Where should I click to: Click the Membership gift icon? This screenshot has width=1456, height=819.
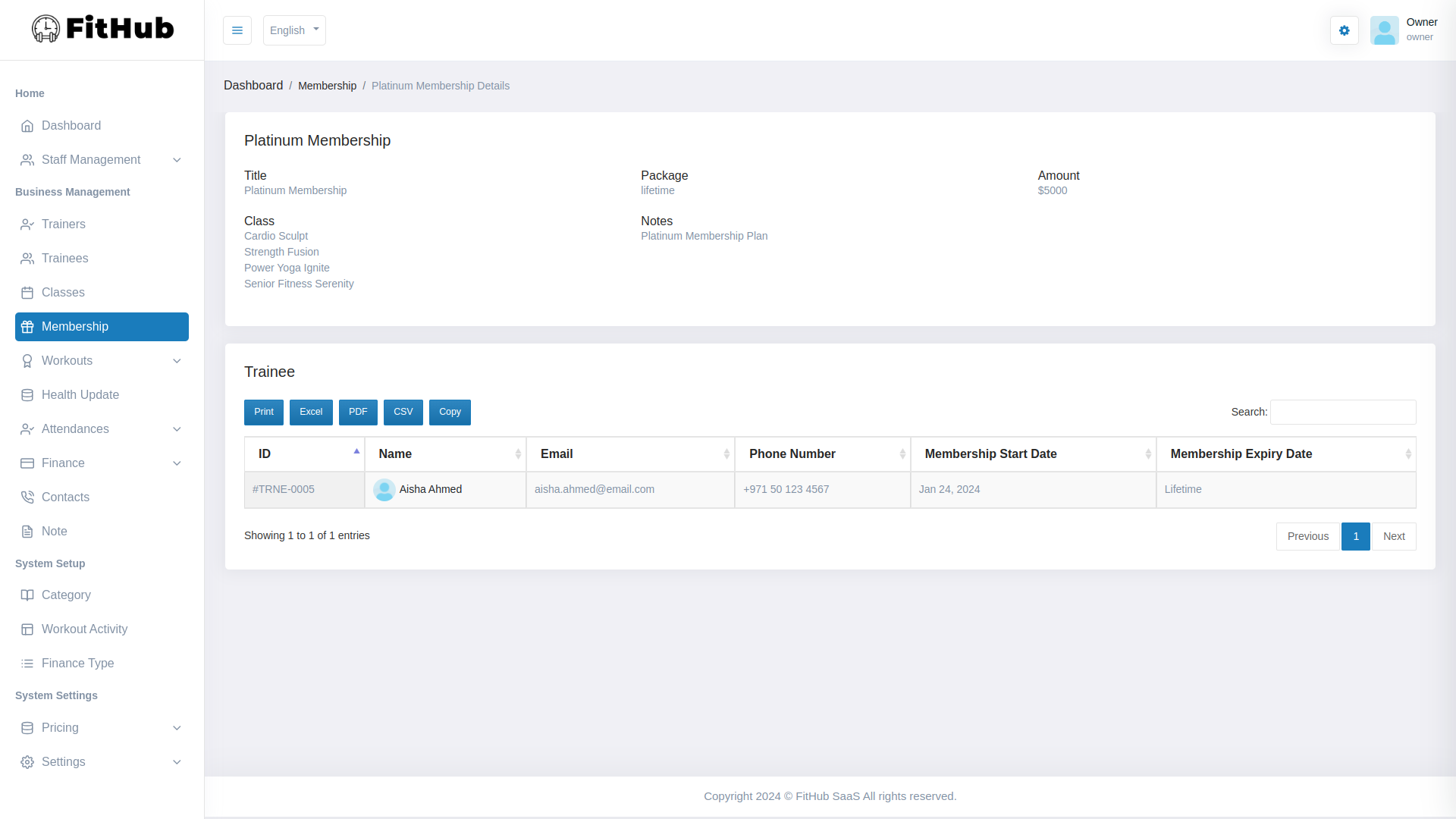[x=27, y=327]
